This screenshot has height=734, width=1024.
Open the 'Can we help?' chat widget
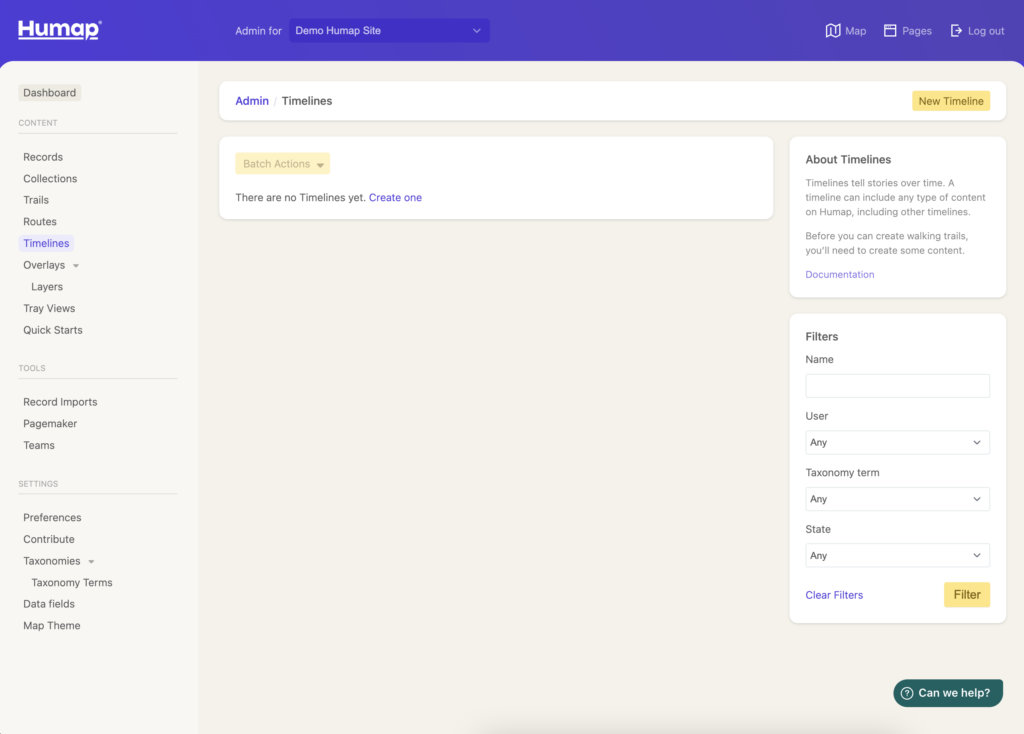click(947, 693)
